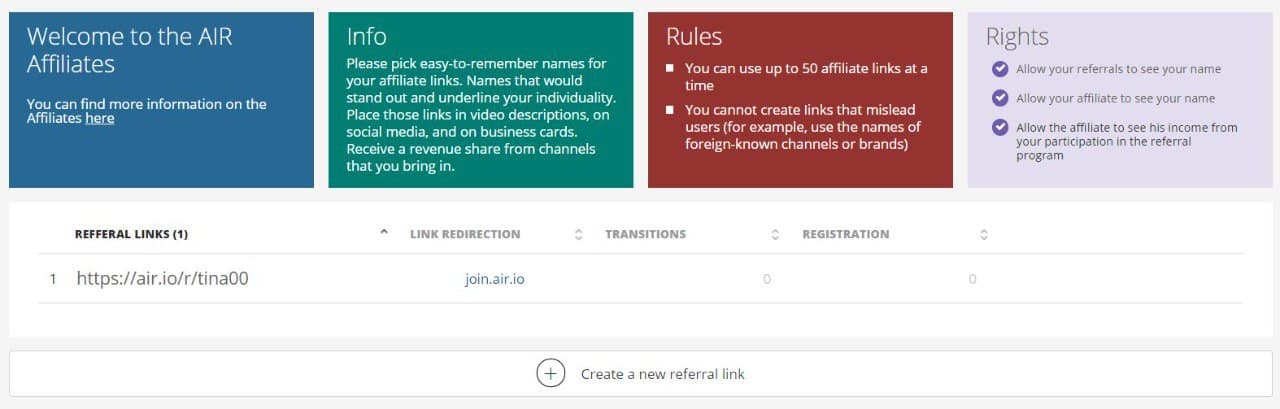The width and height of the screenshot is (1280, 409).
Task: Sort by Link Redirection column arrows
Action: click(578, 235)
